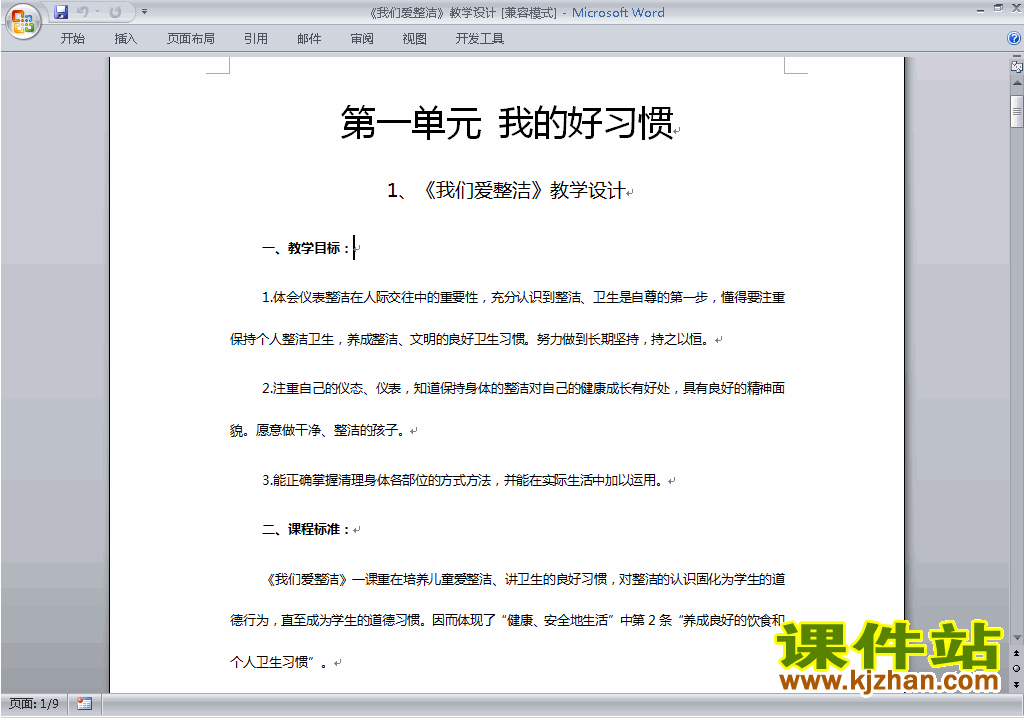Viewport: 1024px width, 718px height.
Task: Open the Select Browse Object round button
Action: [1016, 668]
